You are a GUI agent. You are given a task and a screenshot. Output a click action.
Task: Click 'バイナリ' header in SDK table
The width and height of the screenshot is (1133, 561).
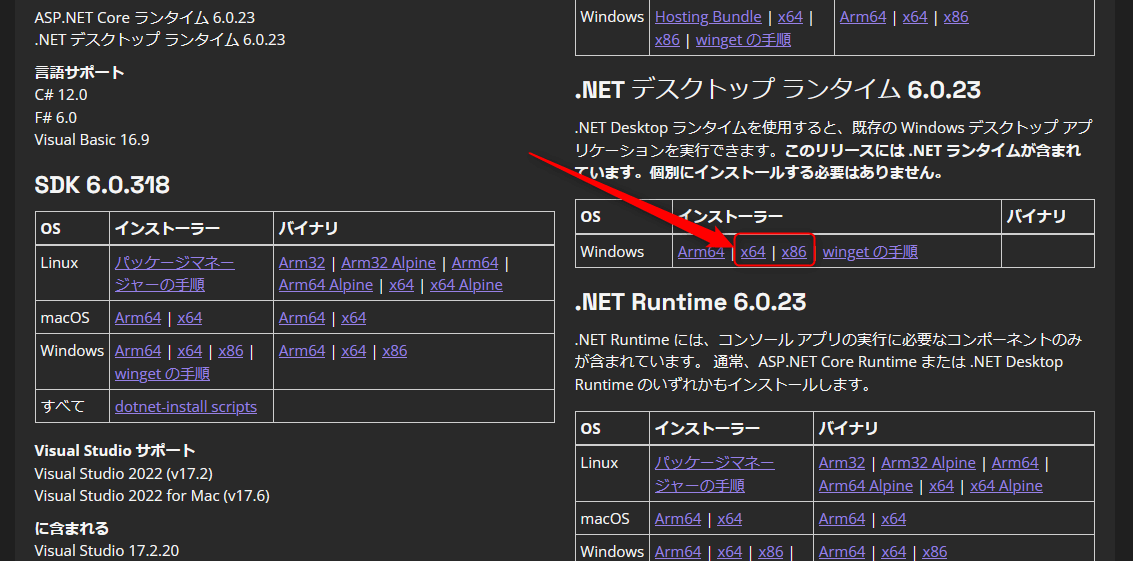309,228
